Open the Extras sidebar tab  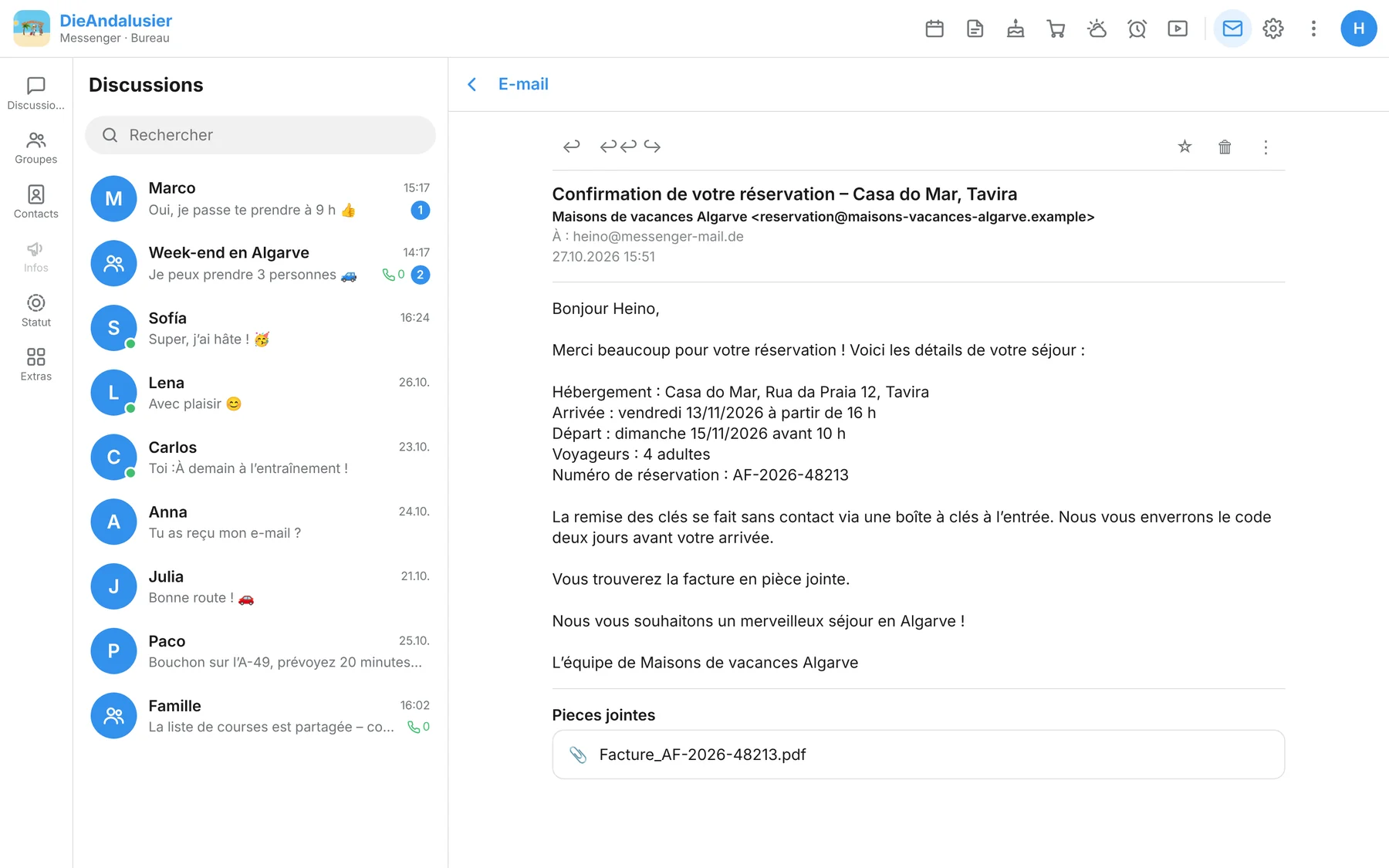[36, 364]
